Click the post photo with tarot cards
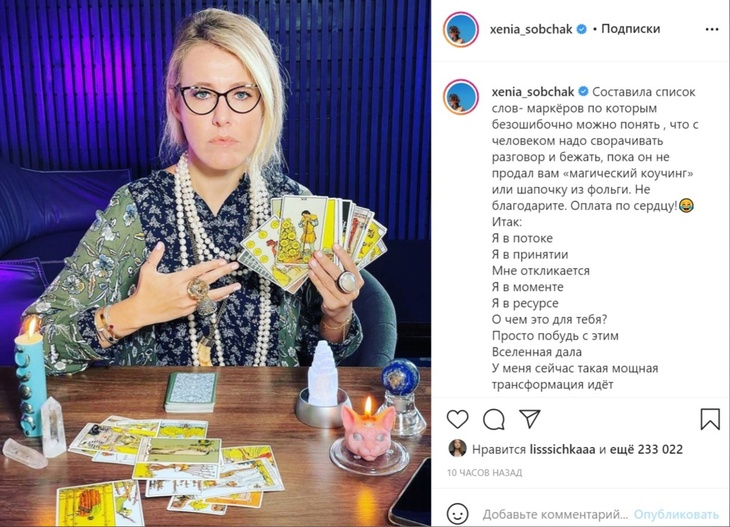 [x=215, y=264]
